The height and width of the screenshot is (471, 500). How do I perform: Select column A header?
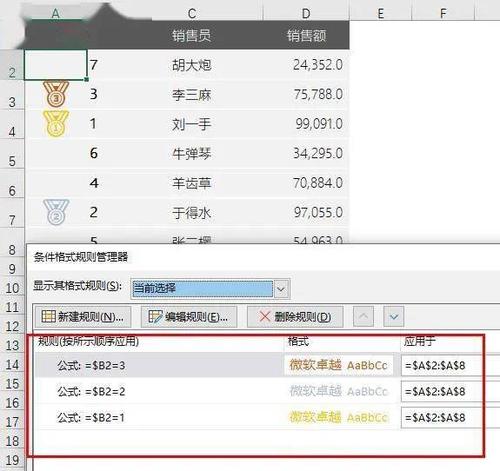[x=55, y=13]
